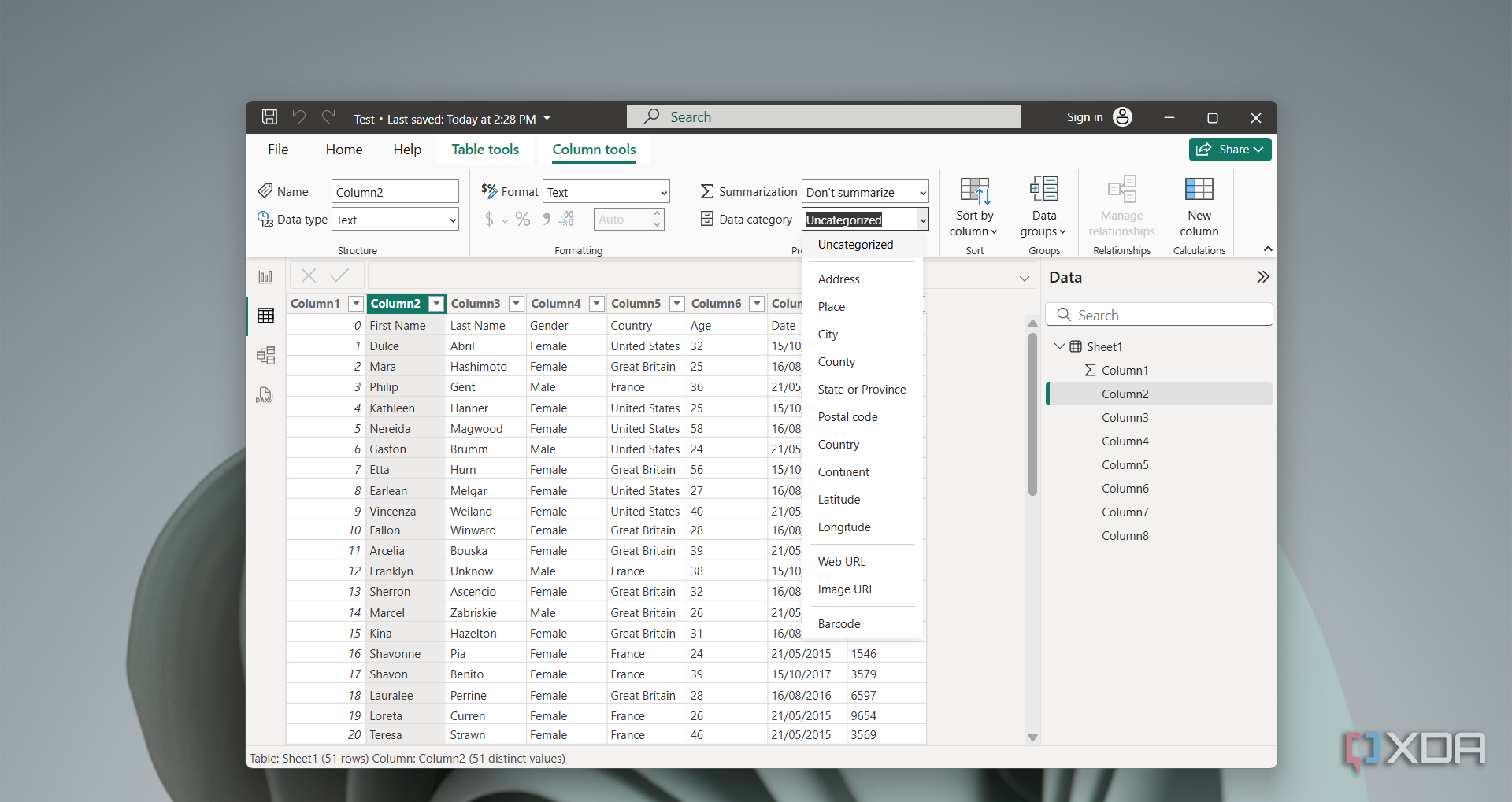The image size is (1512, 802).
Task: Collapse the ribbon with caret arrow
Action: click(x=1268, y=249)
